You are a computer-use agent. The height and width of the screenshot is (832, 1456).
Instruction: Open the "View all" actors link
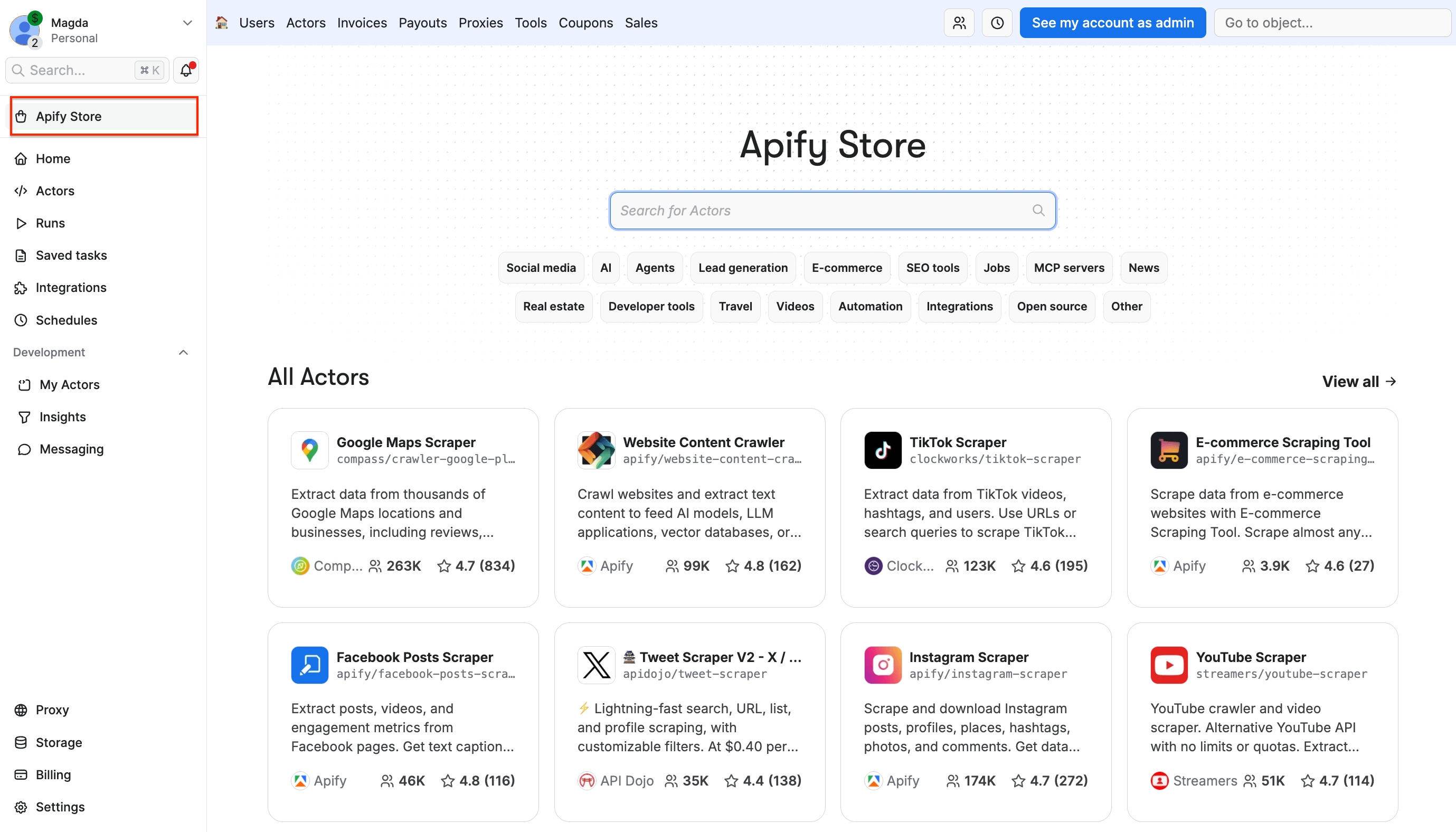click(1359, 381)
